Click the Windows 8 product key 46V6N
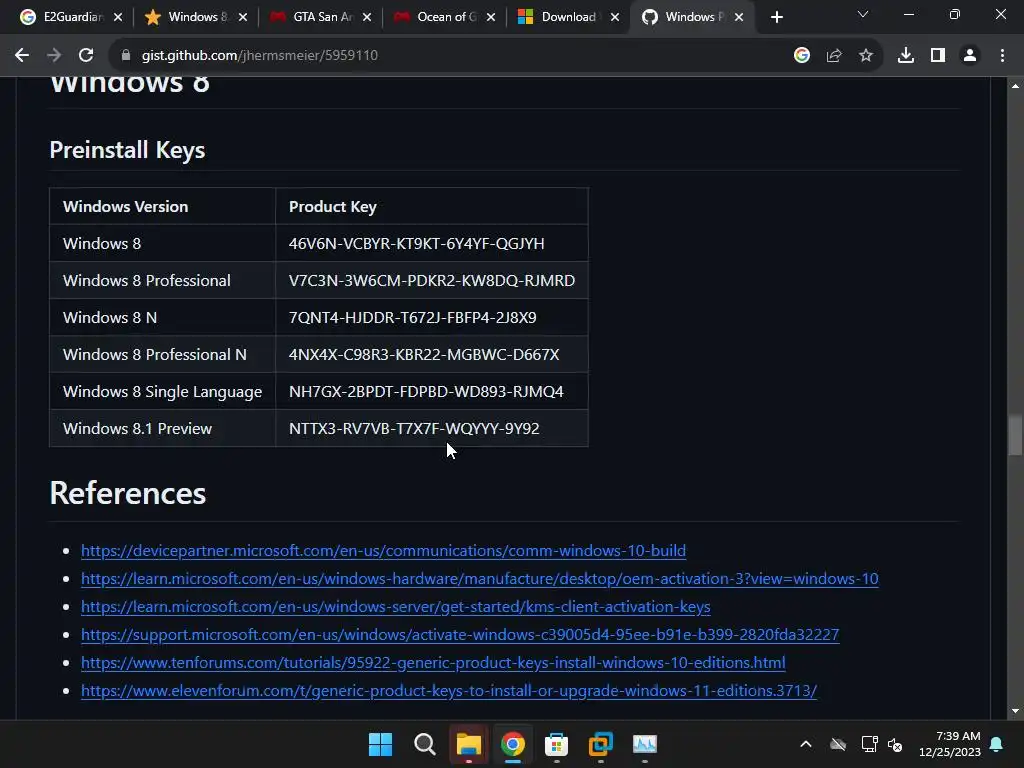1024x768 pixels. coord(417,244)
